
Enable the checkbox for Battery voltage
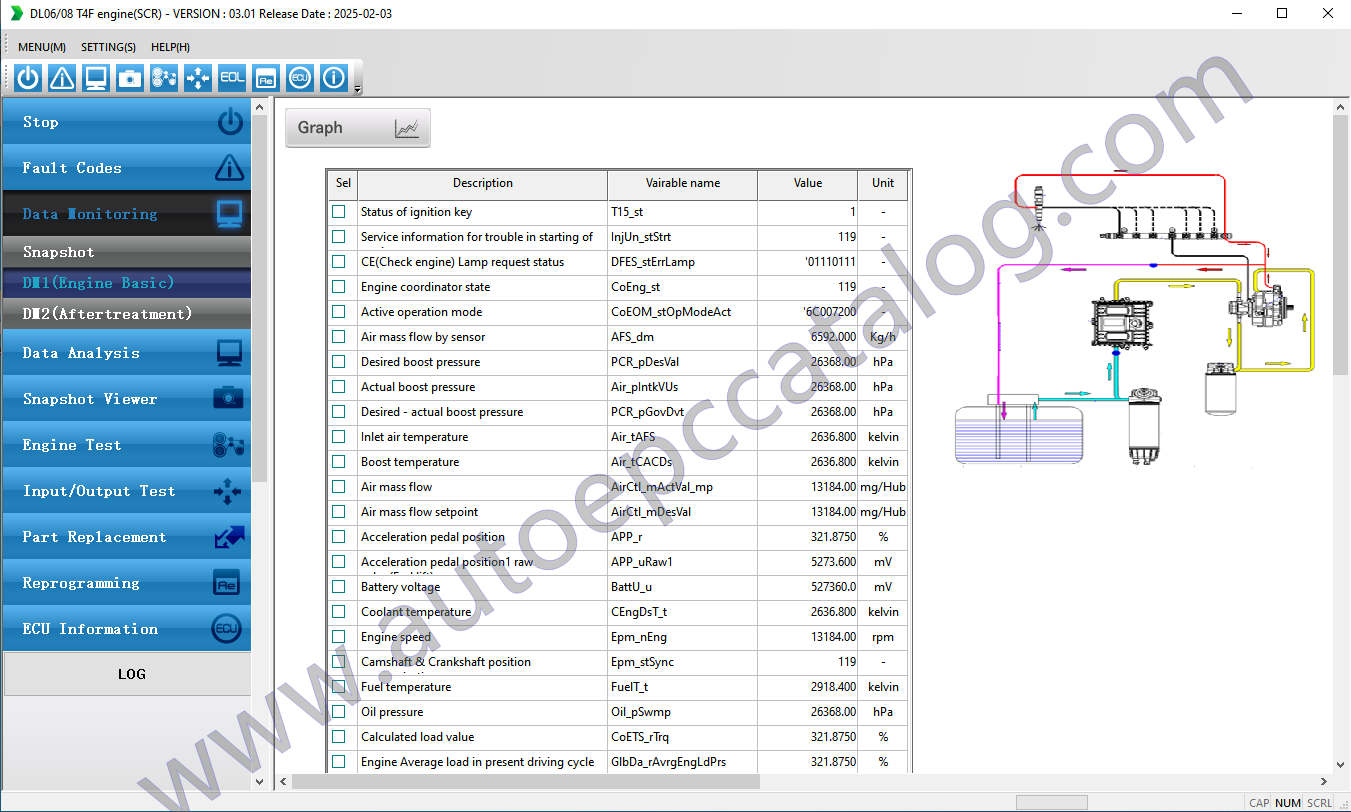(338, 587)
